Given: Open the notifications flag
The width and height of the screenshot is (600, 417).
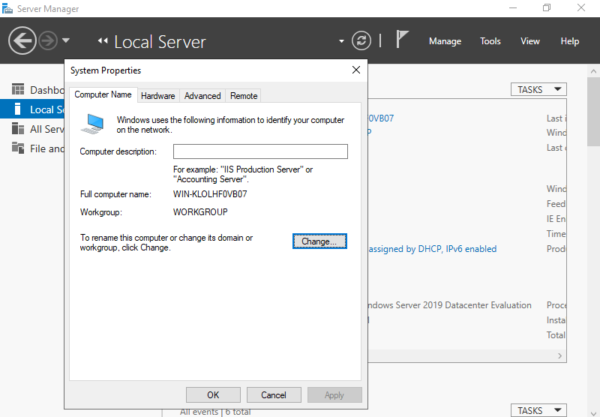Looking at the screenshot, I should [401, 39].
